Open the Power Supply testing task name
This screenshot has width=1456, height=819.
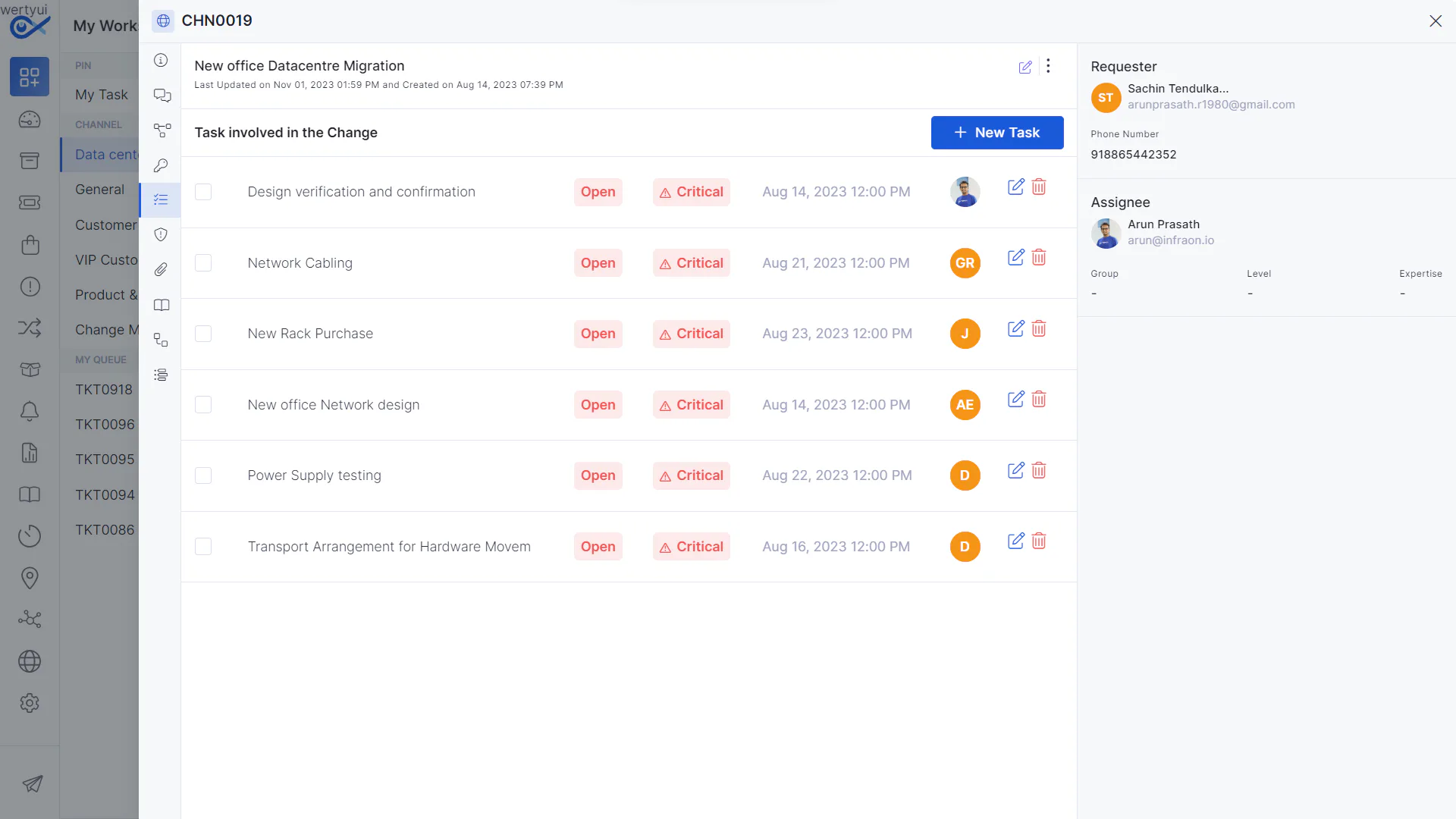tap(315, 475)
